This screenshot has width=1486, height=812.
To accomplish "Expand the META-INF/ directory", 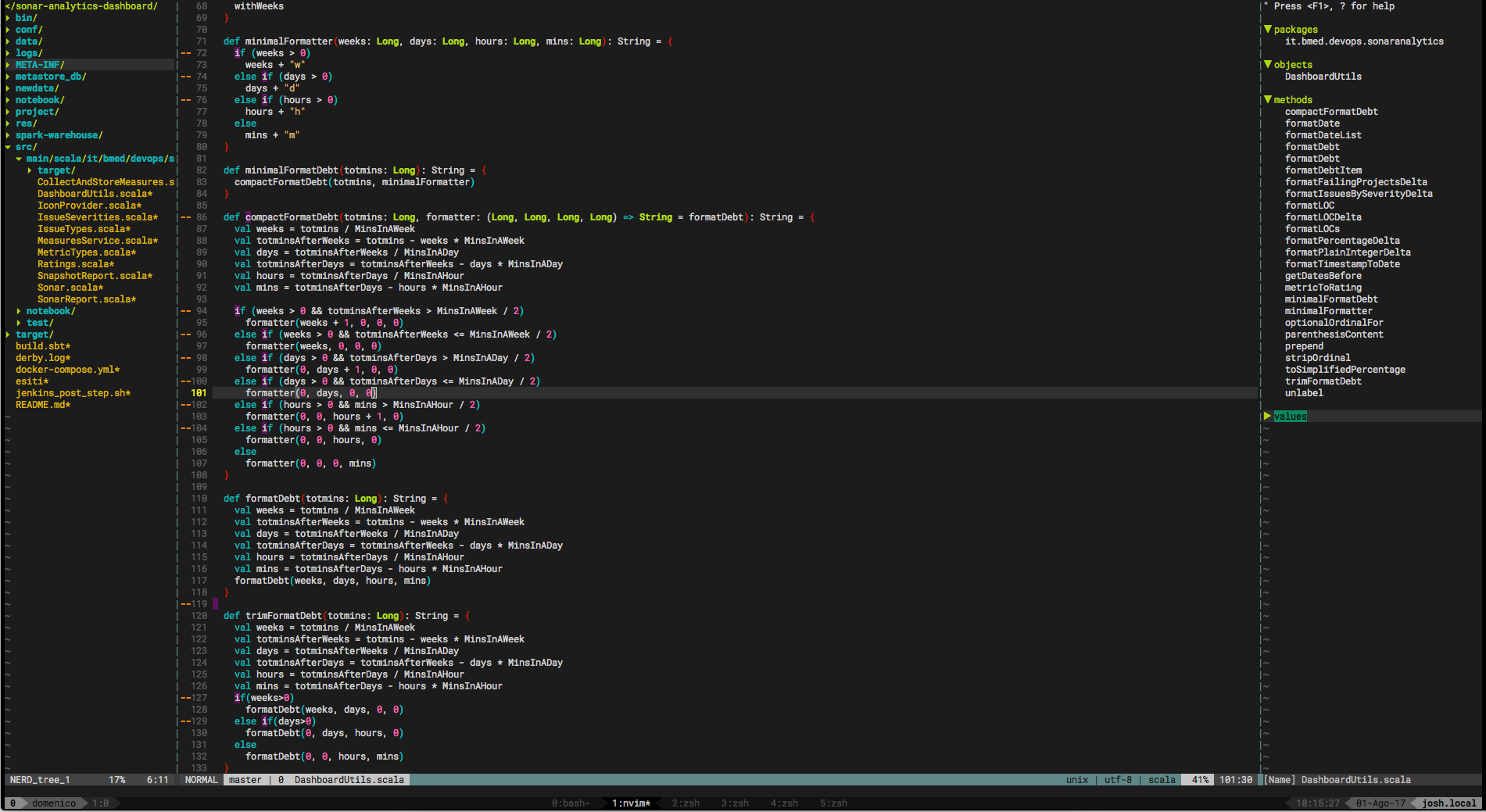I will [8, 65].
